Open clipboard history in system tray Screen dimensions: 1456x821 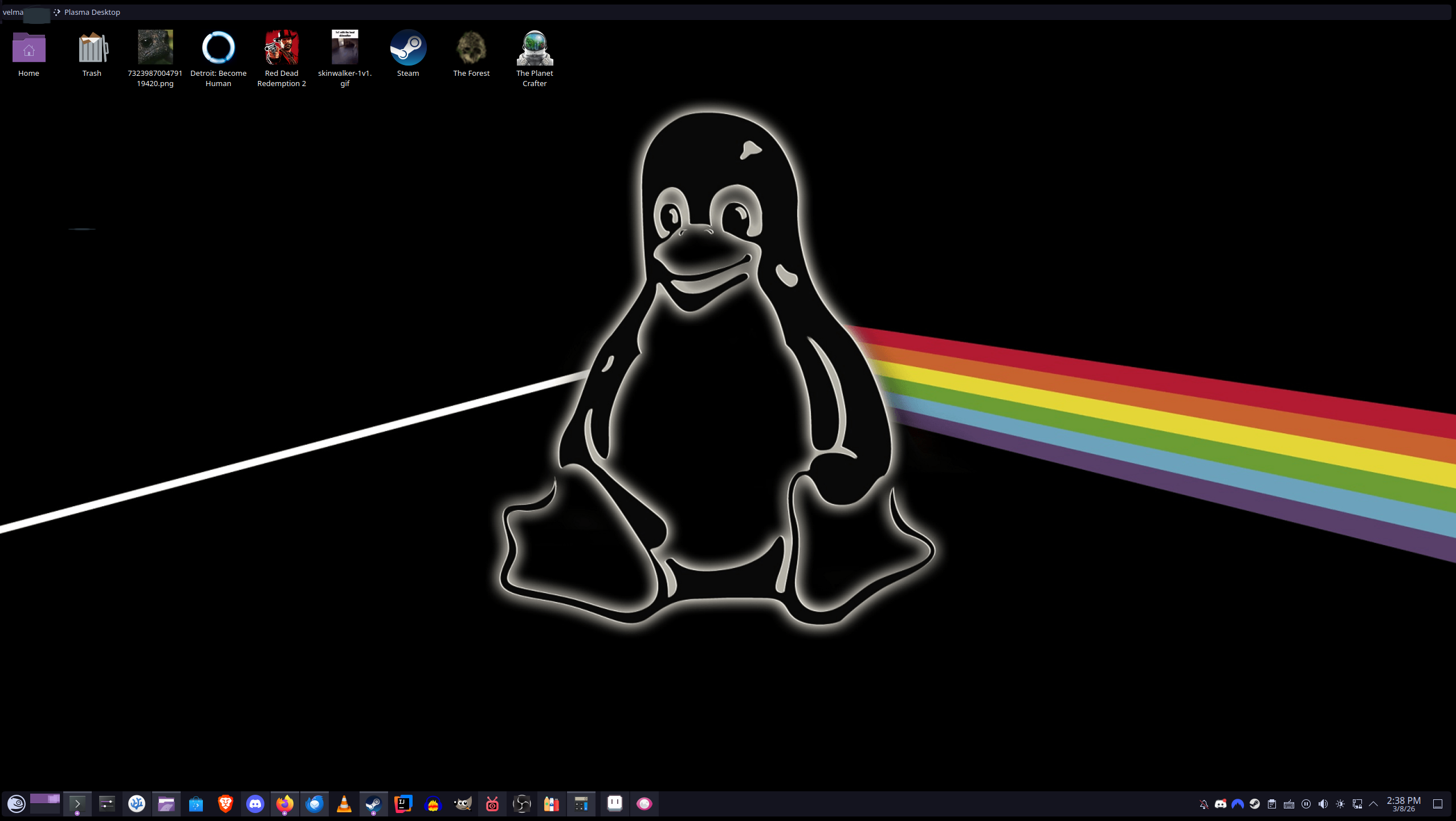pos(1272,804)
